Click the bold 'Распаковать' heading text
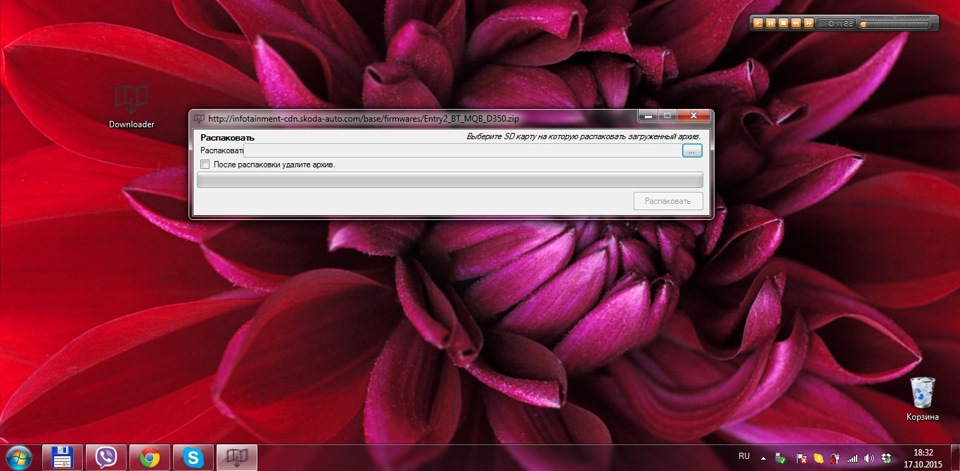The height and width of the screenshot is (471, 960). pos(227,138)
